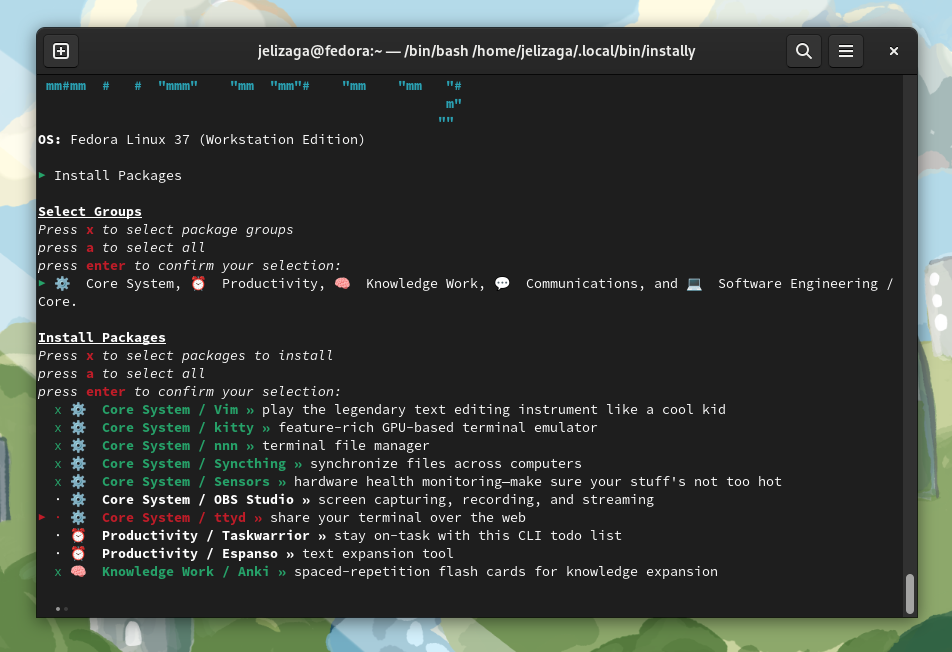Open a new terminal tab

(61, 51)
